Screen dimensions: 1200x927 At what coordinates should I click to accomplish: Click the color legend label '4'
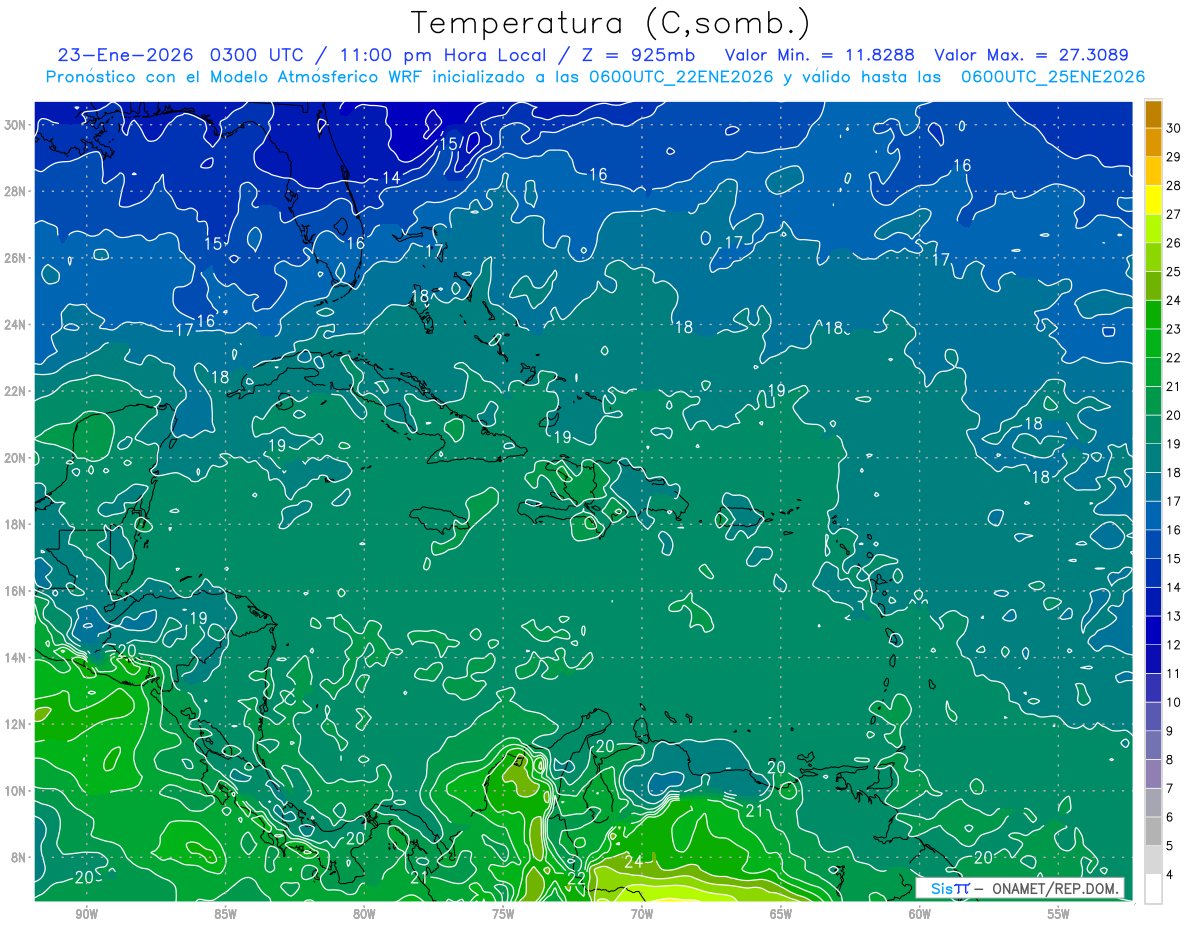1171,875
